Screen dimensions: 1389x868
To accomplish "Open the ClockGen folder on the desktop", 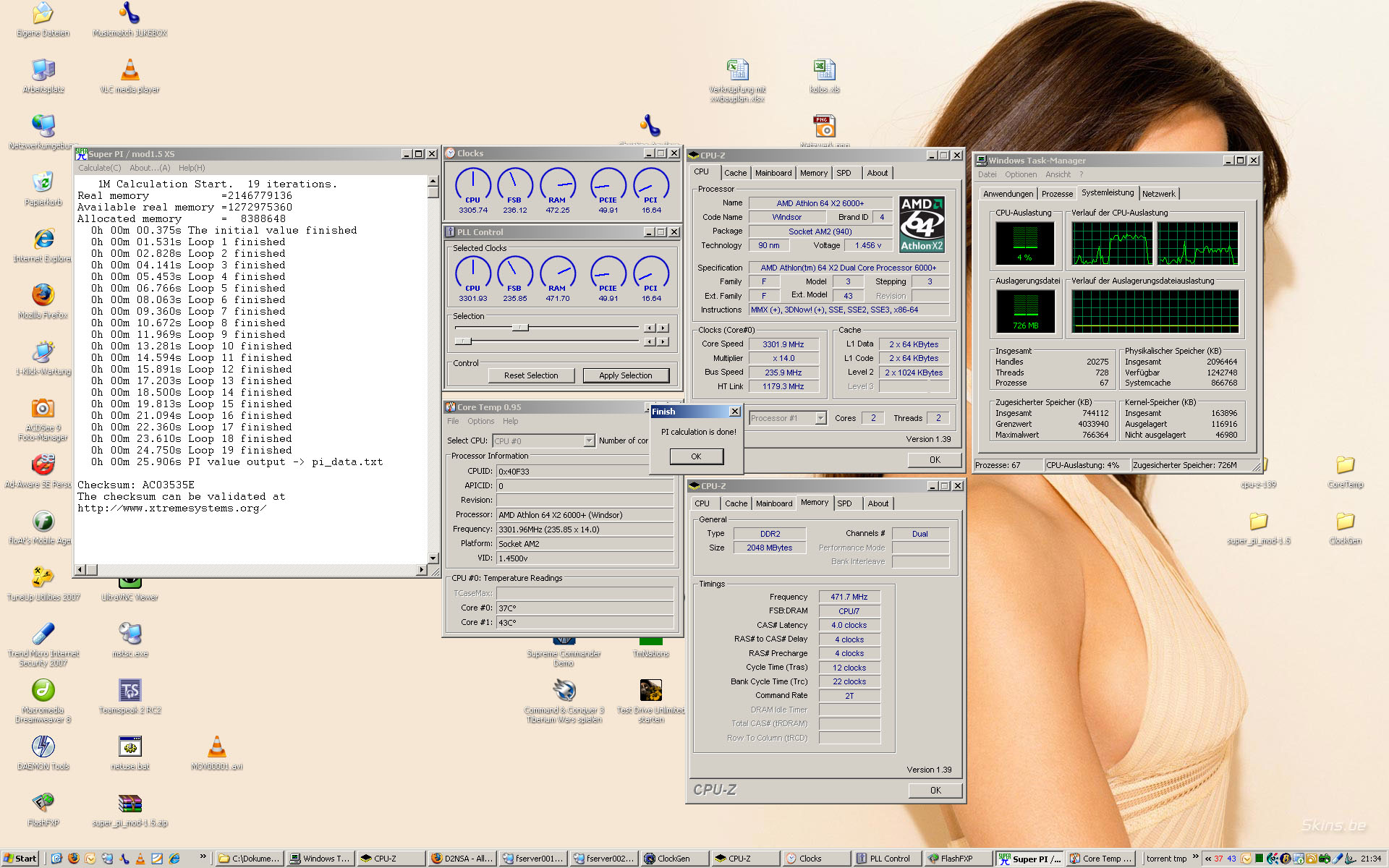I will (1345, 527).
